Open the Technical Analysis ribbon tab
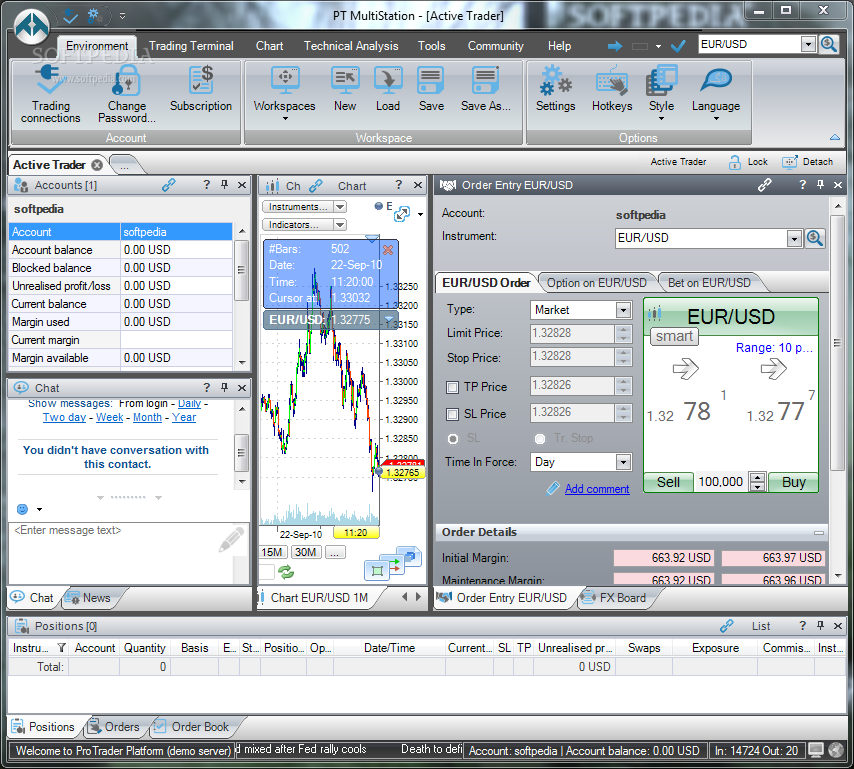 tap(351, 46)
